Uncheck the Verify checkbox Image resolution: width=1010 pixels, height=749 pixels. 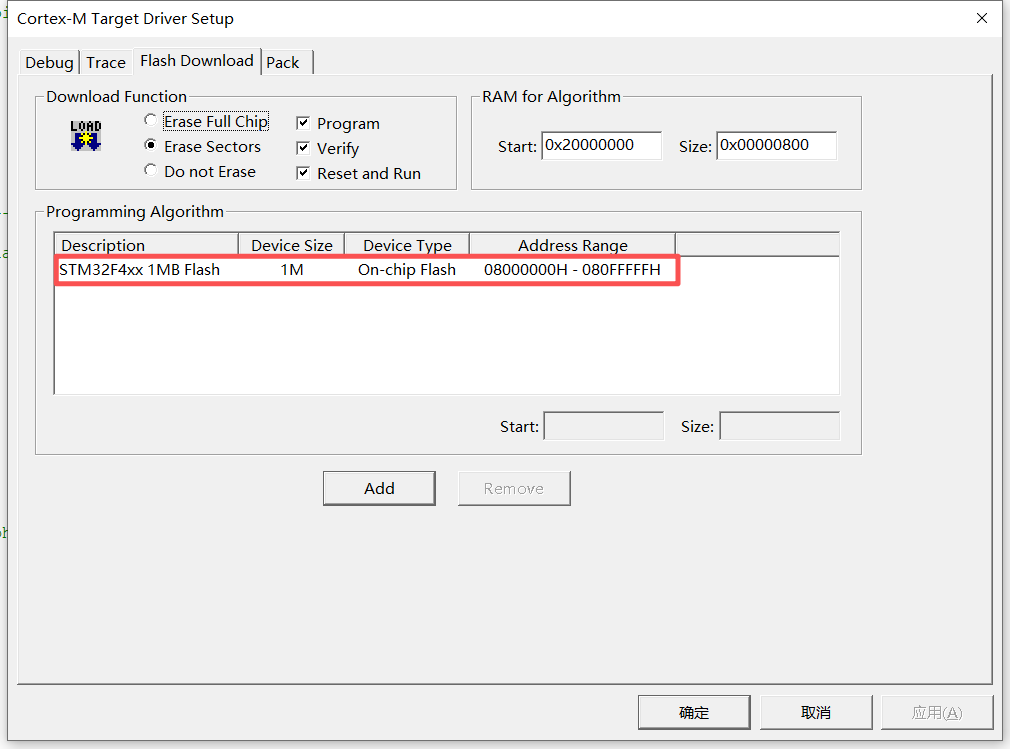click(303, 148)
